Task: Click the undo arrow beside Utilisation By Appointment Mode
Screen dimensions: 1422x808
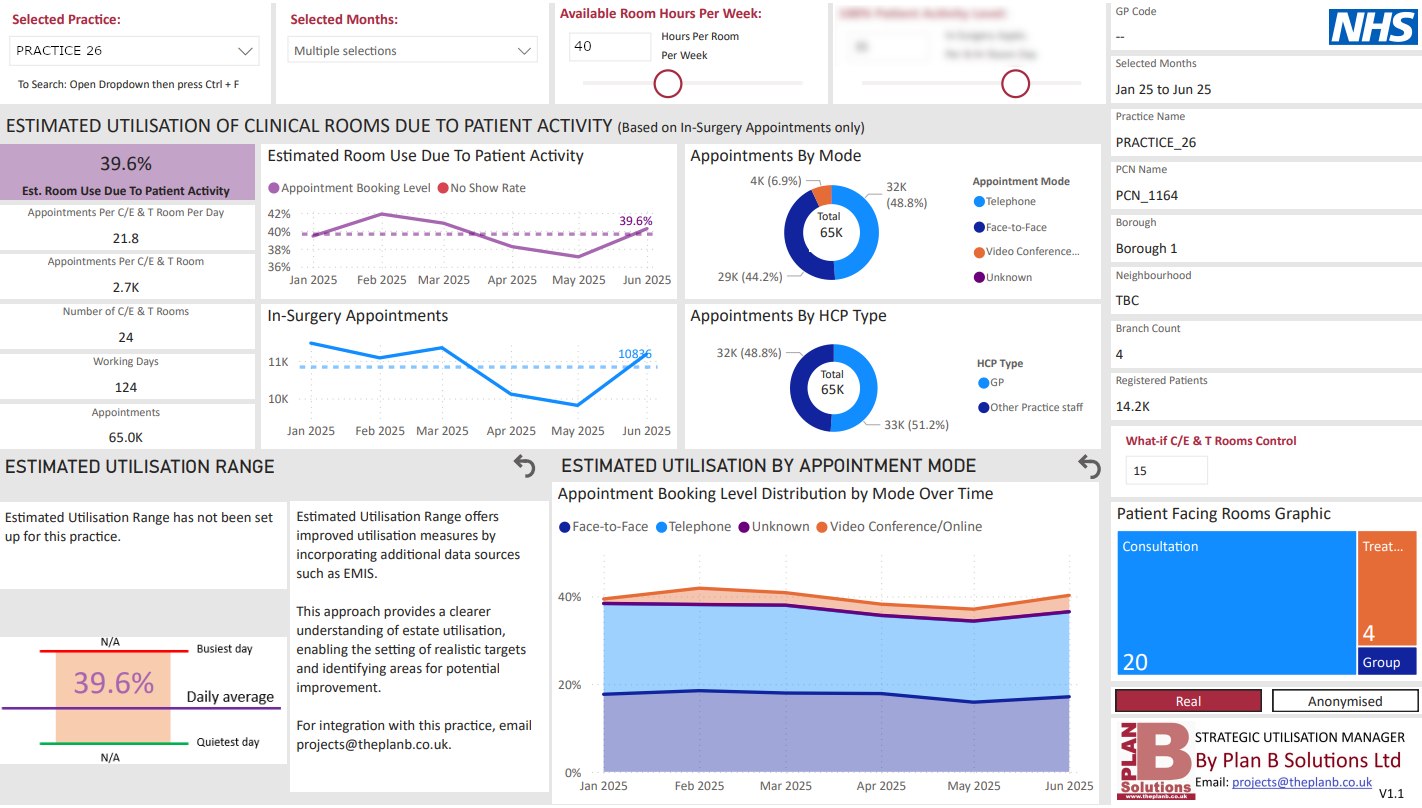Action: (x=1089, y=466)
